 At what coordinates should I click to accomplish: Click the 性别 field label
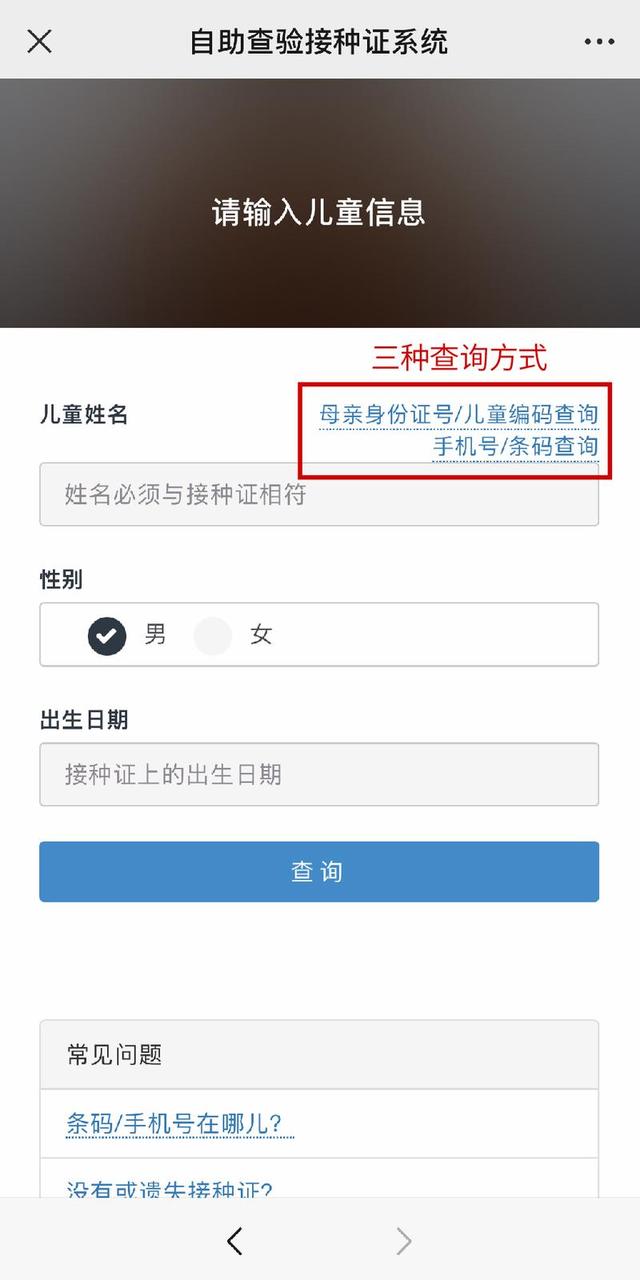tap(61, 579)
